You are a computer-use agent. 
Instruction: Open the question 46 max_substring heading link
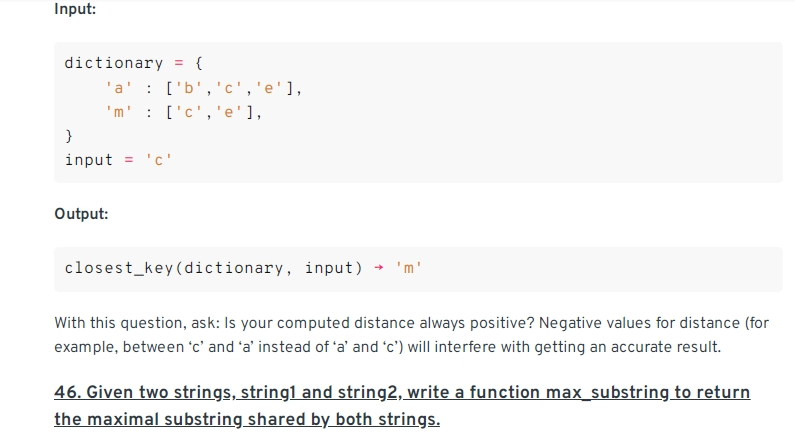pos(402,406)
